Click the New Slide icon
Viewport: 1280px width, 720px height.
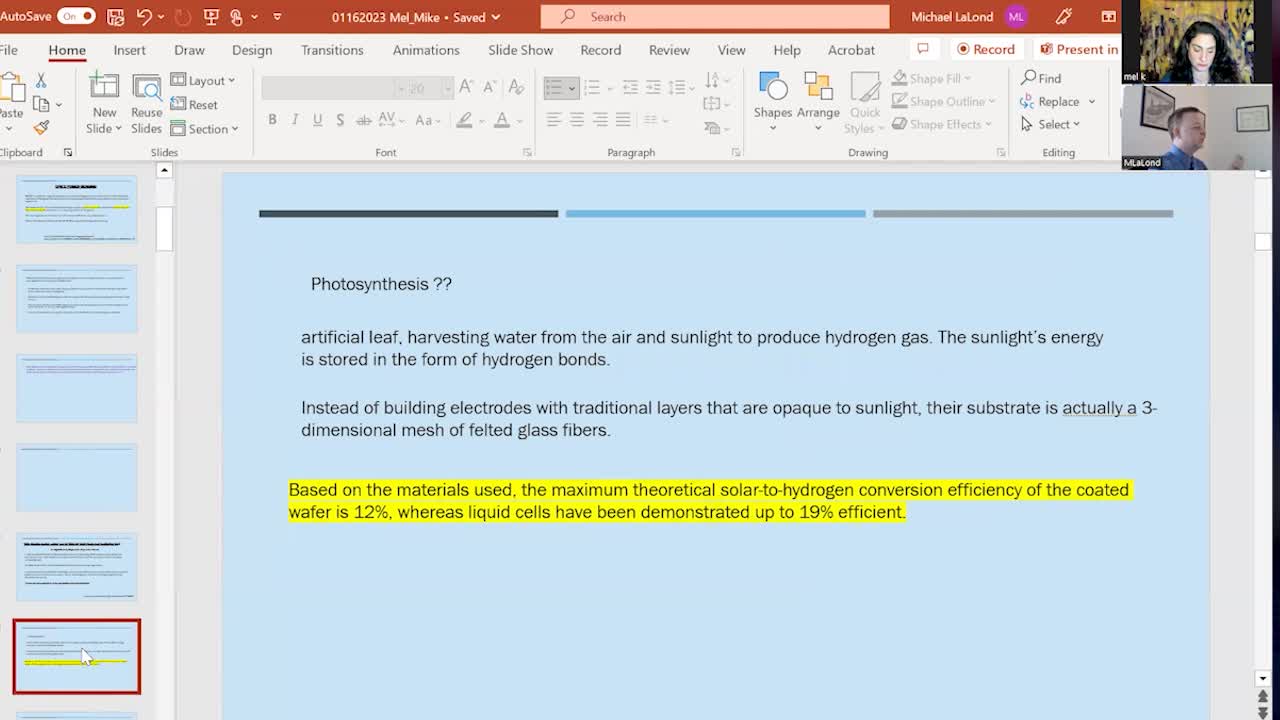pyautogui.click(x=104, y=88)
